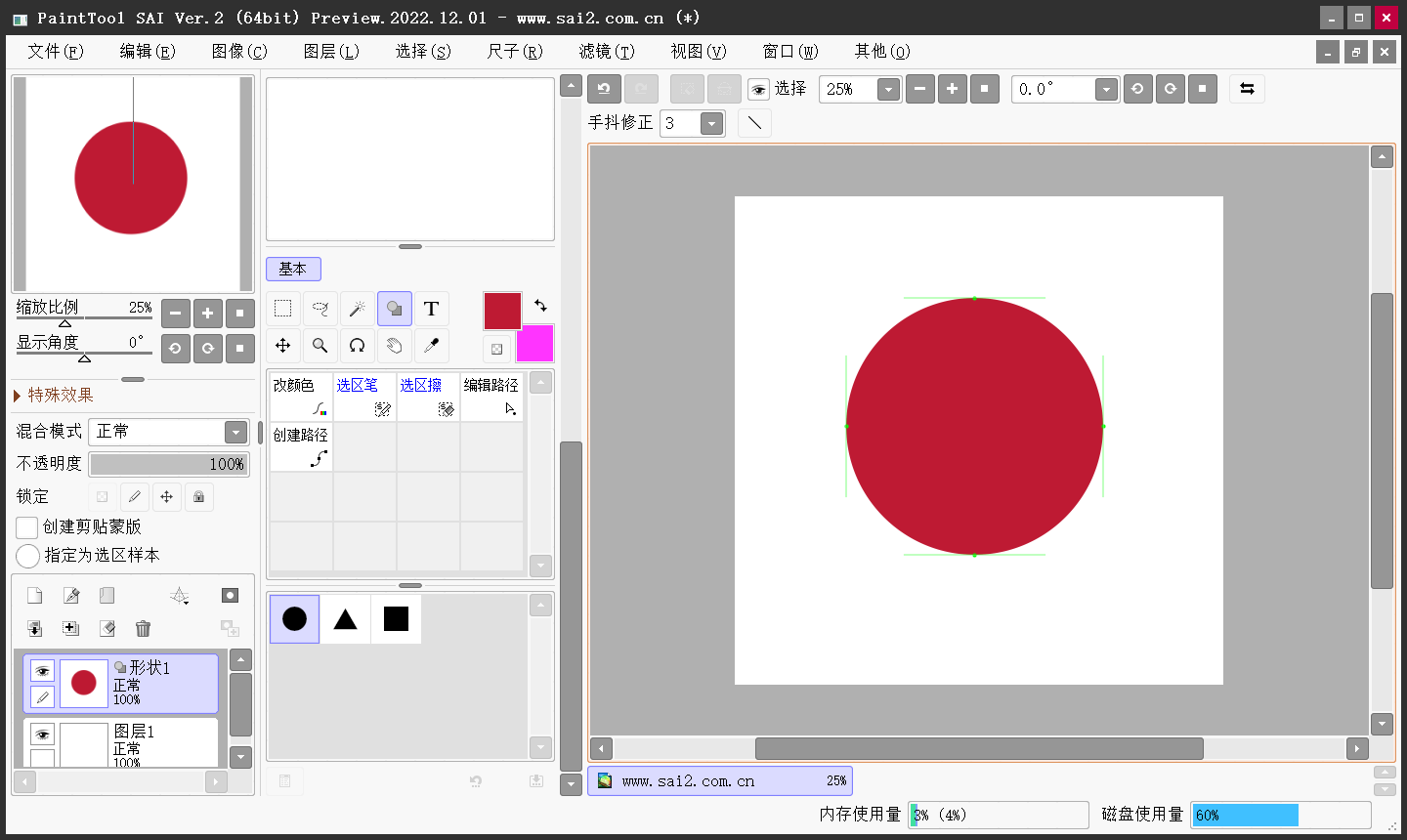Image resolution: width=1407 pixels, height=840 pixels.
Task: Switch to www.sai2.com.cn document tab
Action: point(720,781)
